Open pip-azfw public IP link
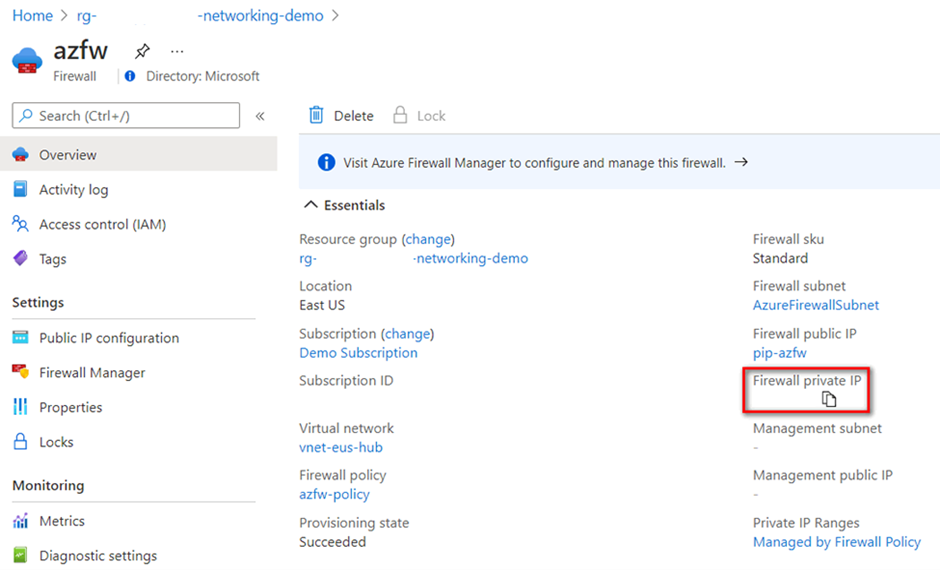The image size is (940, 570). point(780,353)
